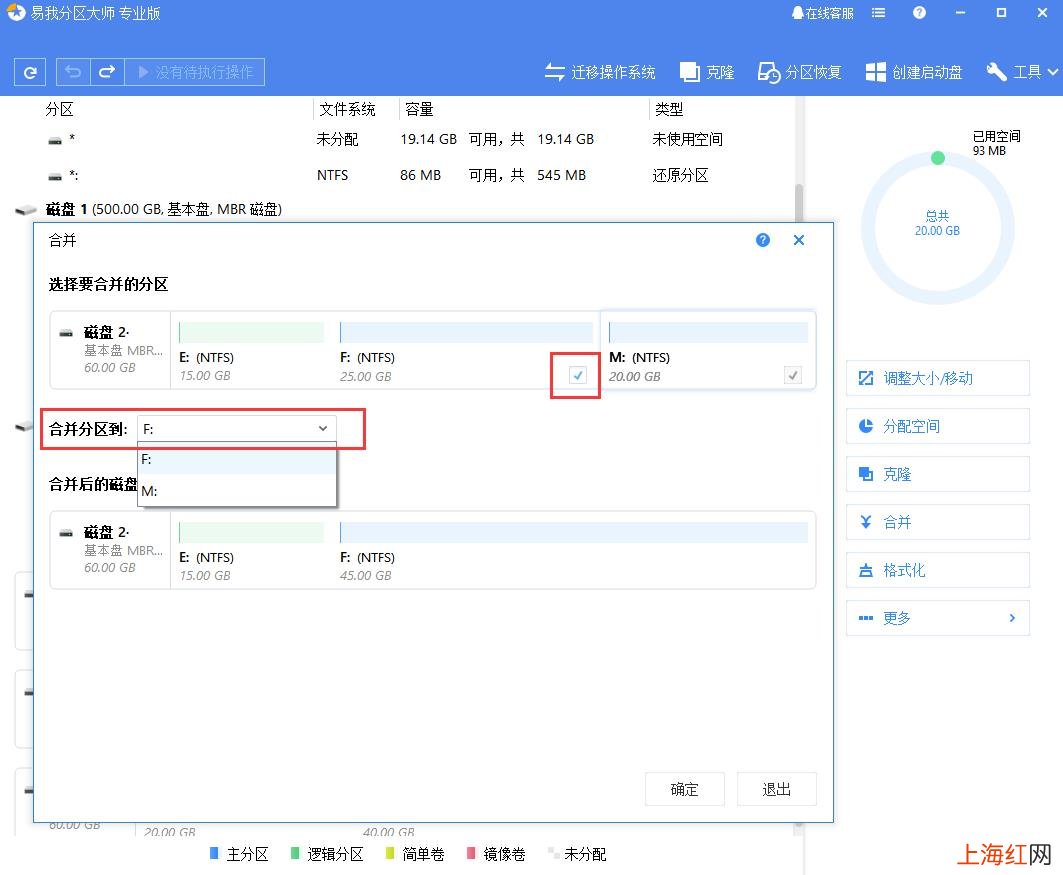Click the 文件系统 column header
1063x875 pixels.
point(347,109)
